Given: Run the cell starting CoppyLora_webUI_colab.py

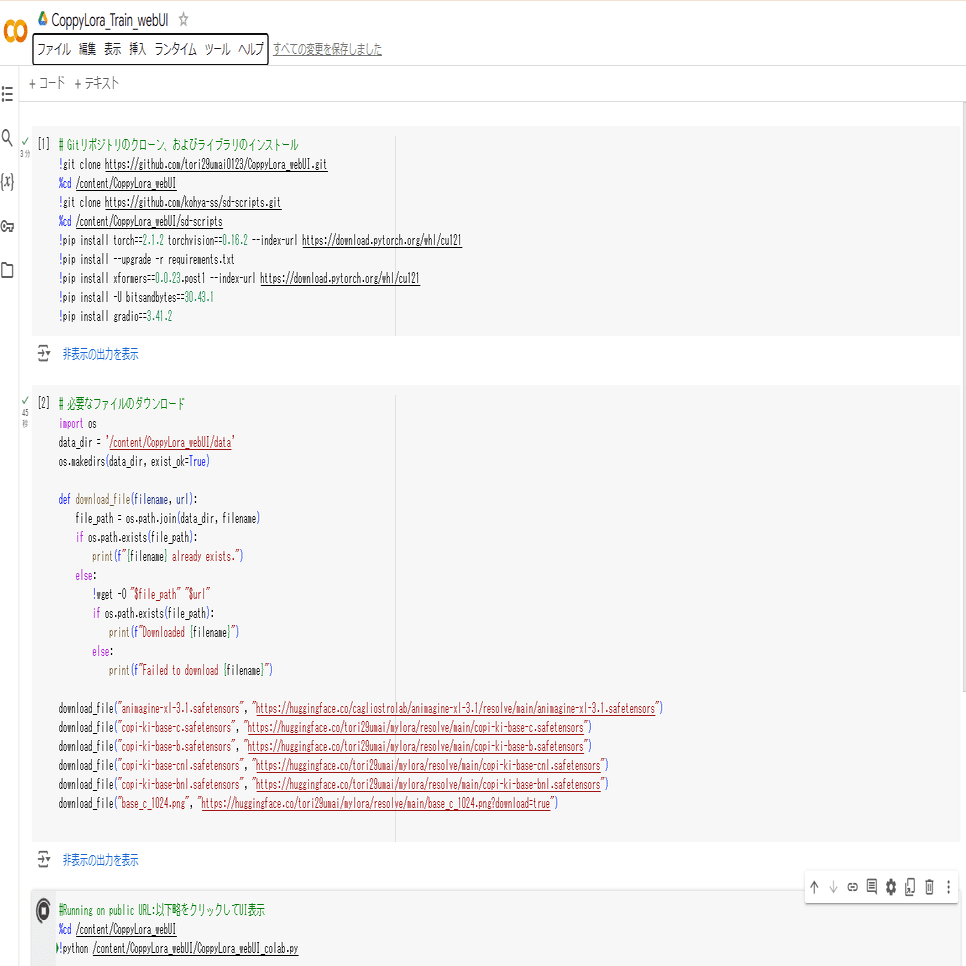Looking at the screenshot, I should 43,911.
